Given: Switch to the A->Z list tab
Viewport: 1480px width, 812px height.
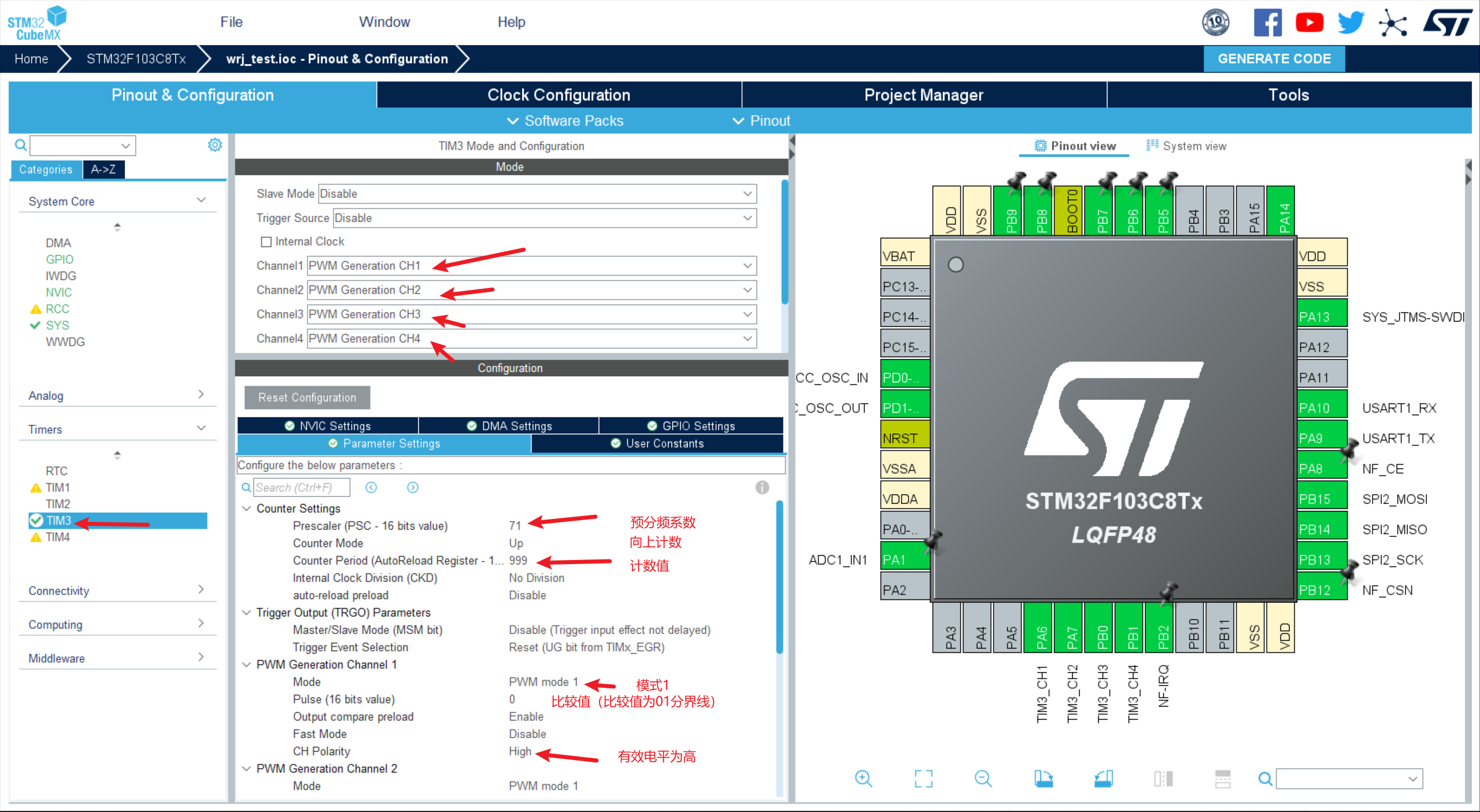Looking at the screenshot, I should [x=103, y=169].
